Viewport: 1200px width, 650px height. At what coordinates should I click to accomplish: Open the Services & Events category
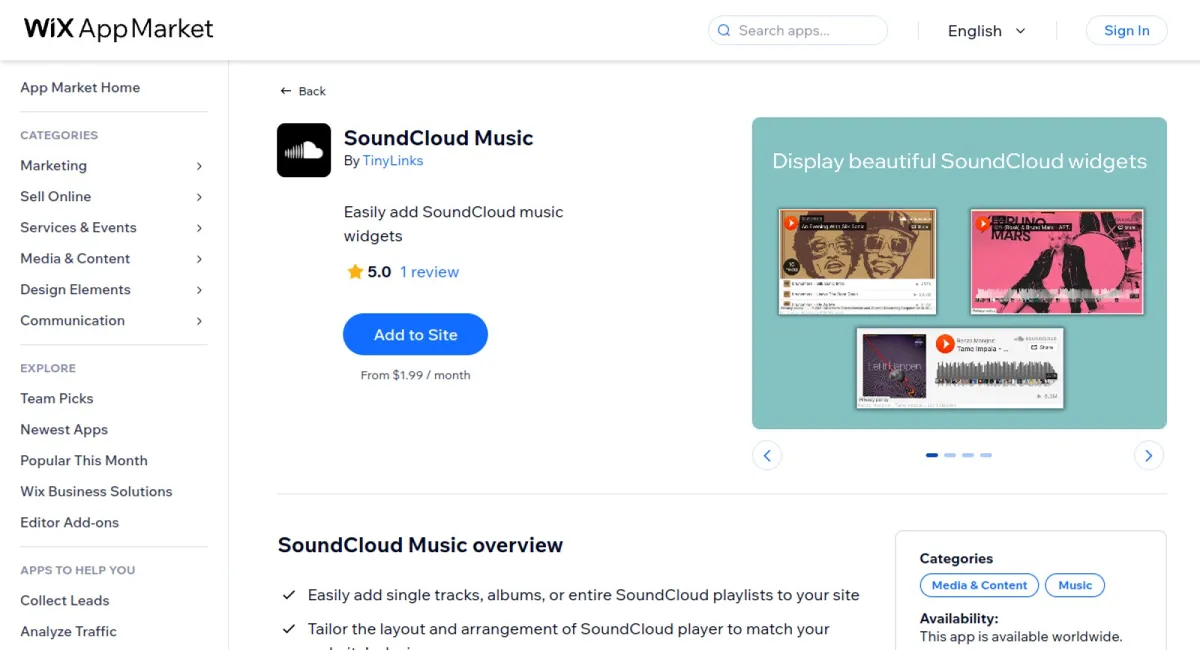(78, 228)
